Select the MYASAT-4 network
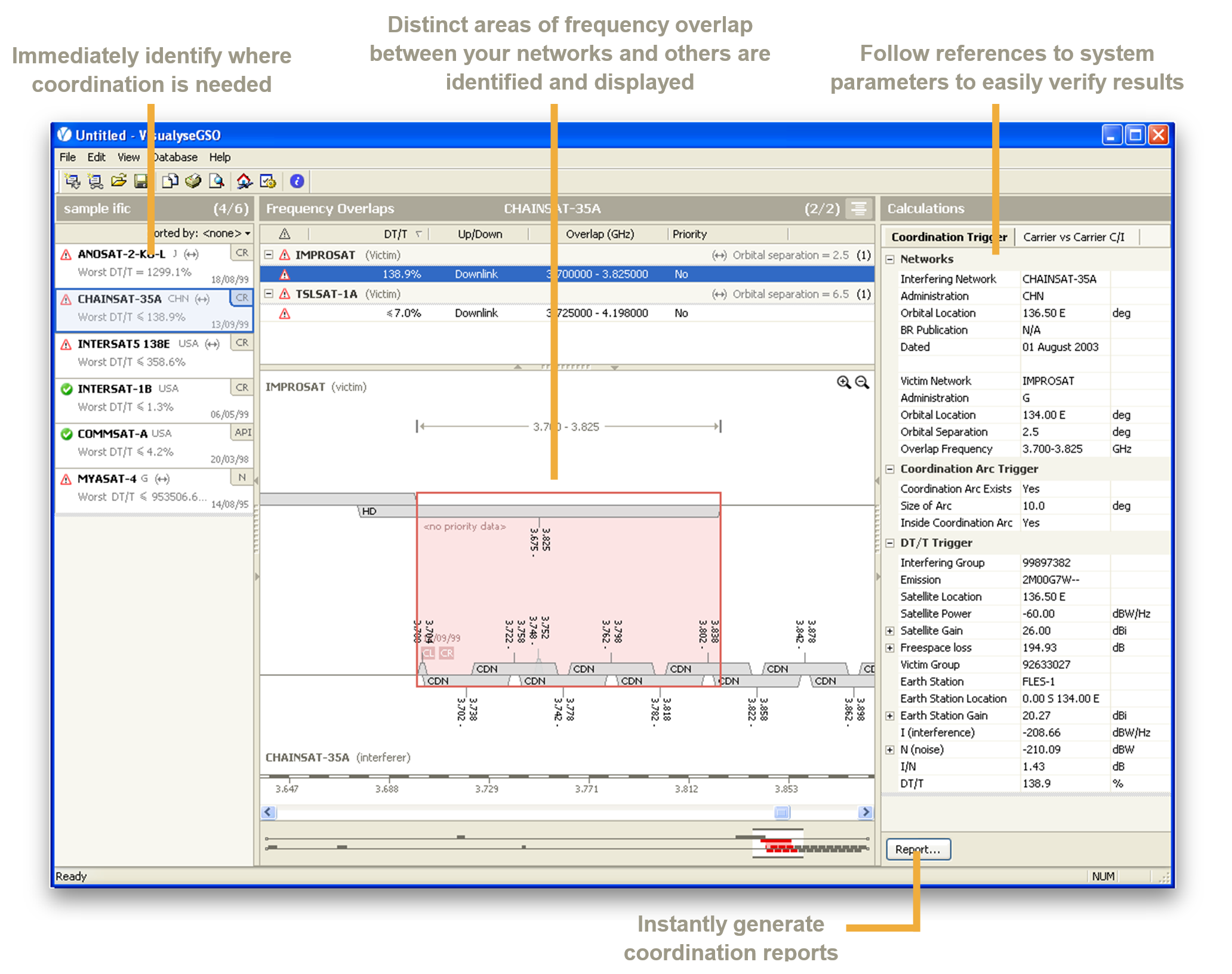Viewport: 1232px width, 974px height. [x=155, y=490]
